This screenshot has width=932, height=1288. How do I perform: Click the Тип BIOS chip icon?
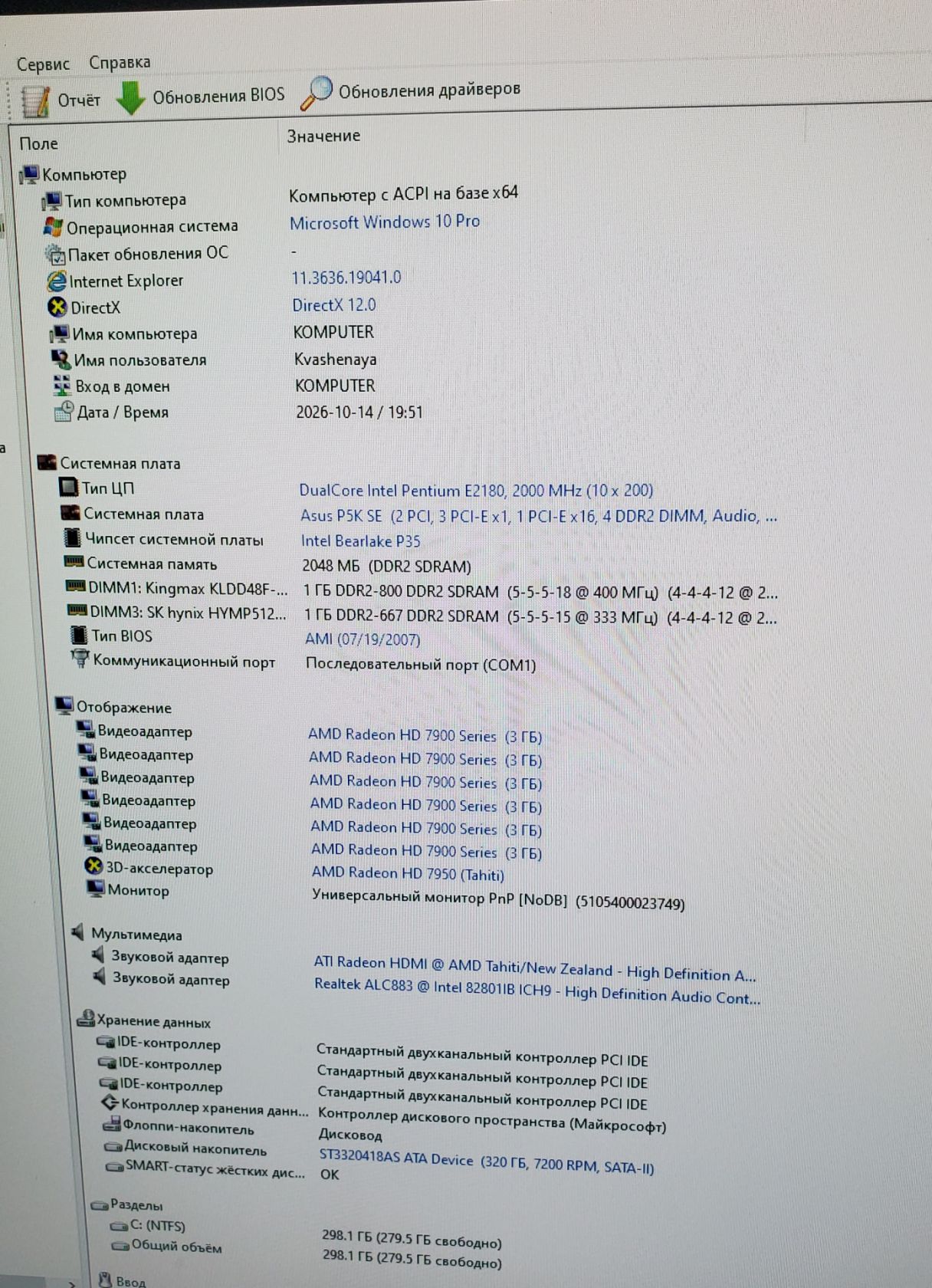tap(79, 635)
